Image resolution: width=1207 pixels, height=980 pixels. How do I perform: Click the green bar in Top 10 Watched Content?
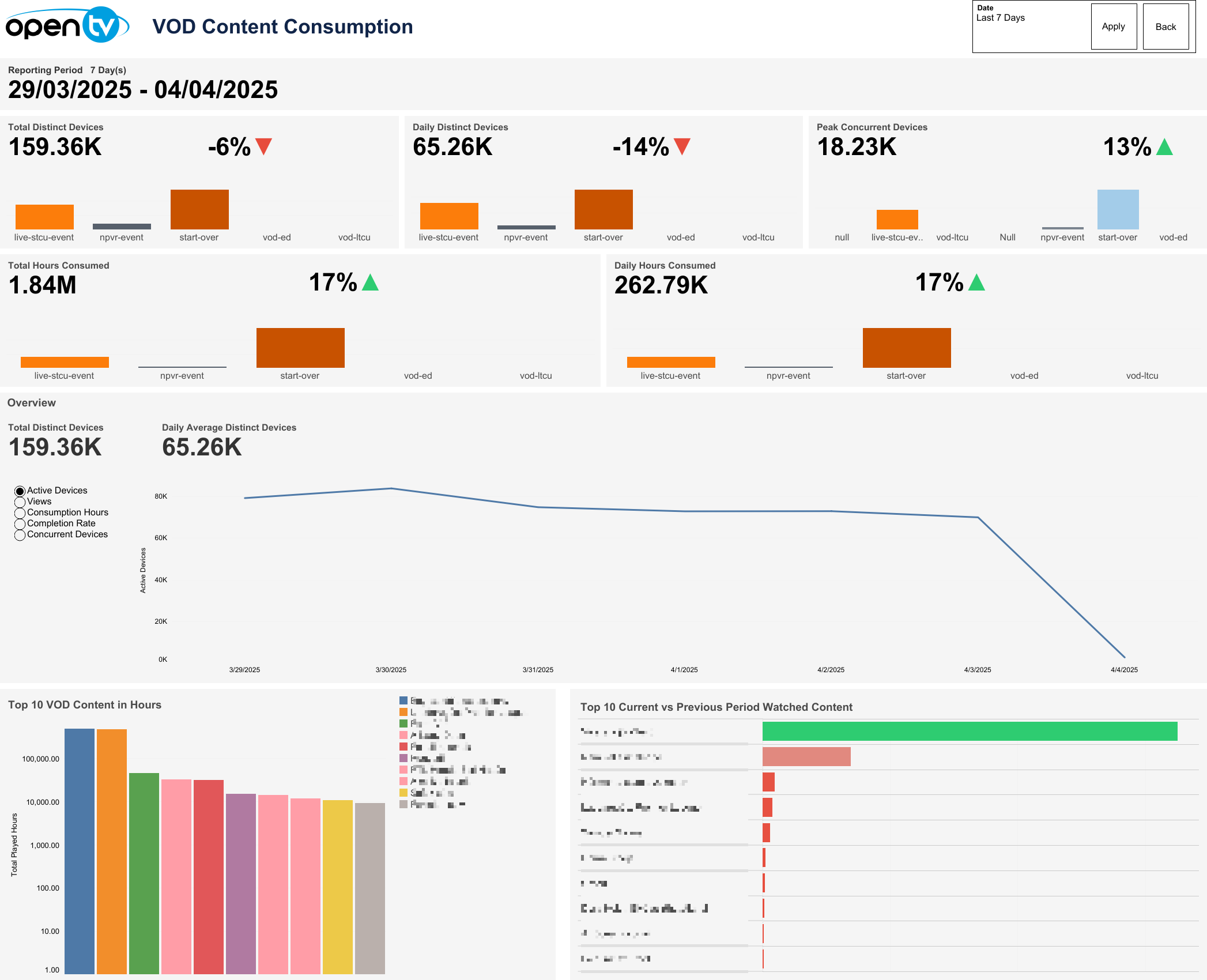click(970, 731)
